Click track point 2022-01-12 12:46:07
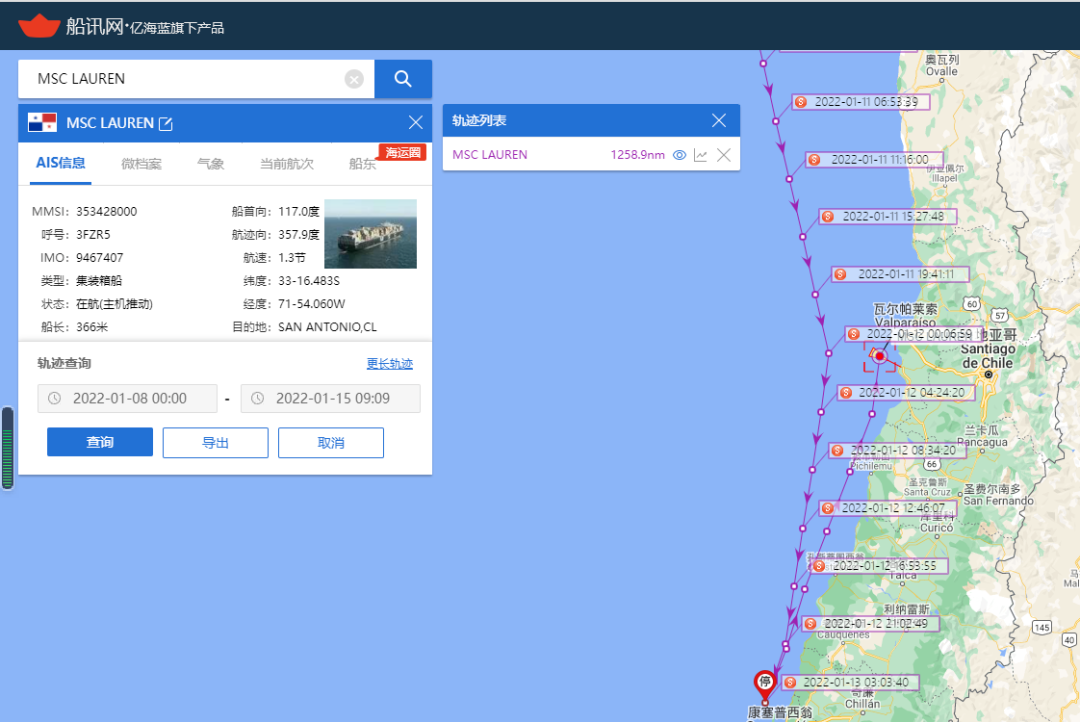 coord(889,508)
